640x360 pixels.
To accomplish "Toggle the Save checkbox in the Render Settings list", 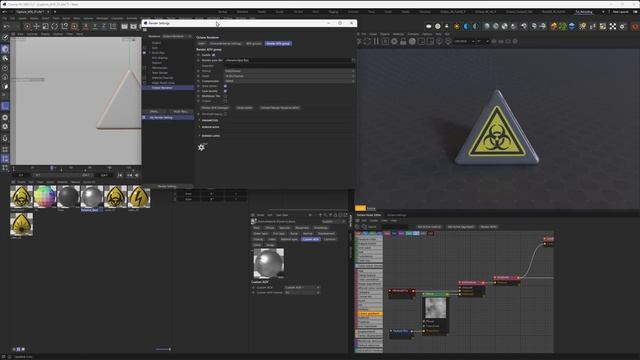I will [144, 48].
